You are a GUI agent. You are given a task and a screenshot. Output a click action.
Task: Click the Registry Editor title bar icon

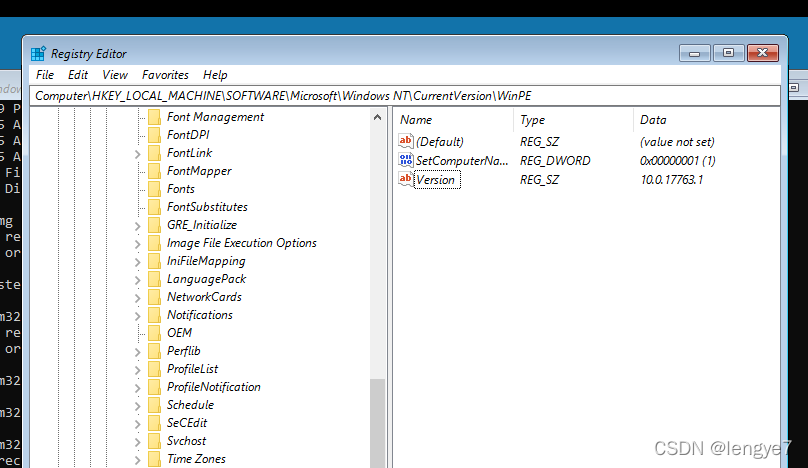click(38, 53)
